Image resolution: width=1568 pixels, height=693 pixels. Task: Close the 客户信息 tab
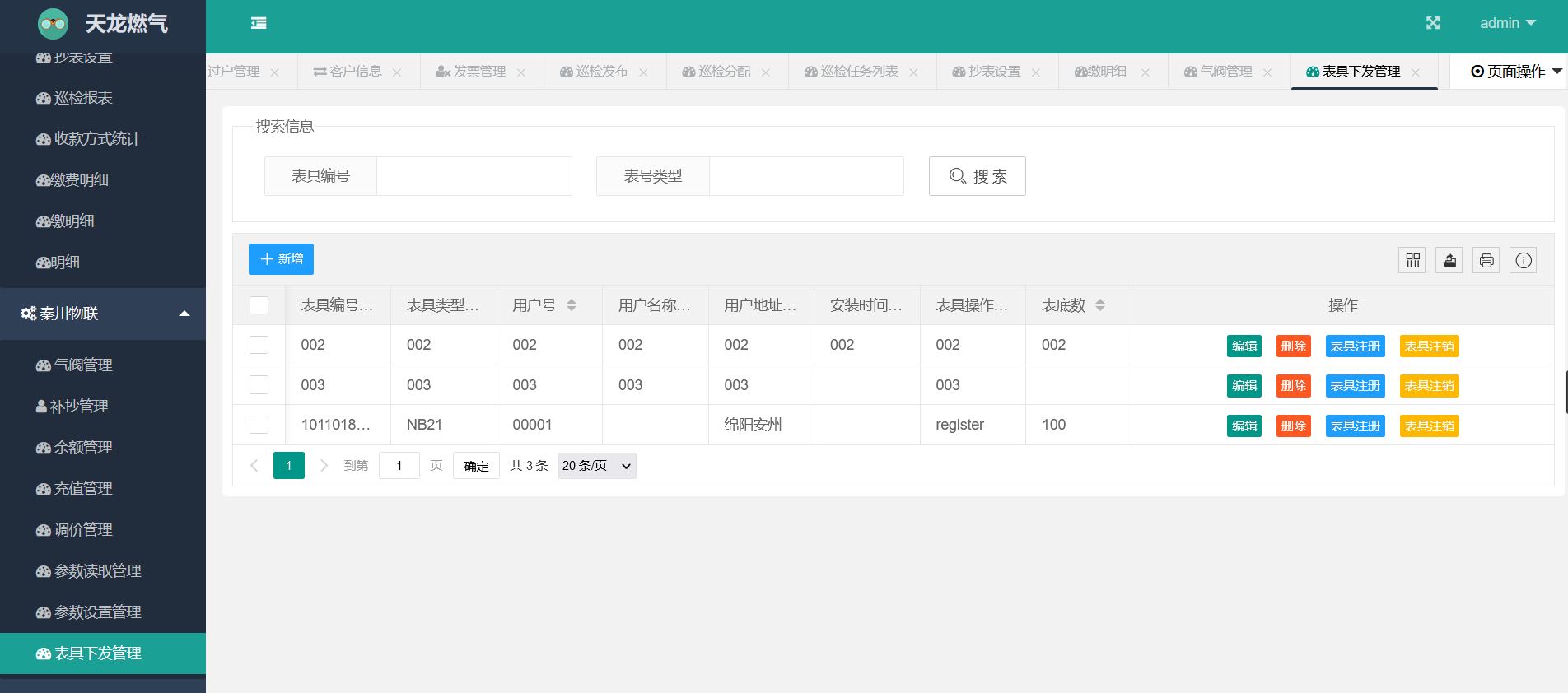397,72
